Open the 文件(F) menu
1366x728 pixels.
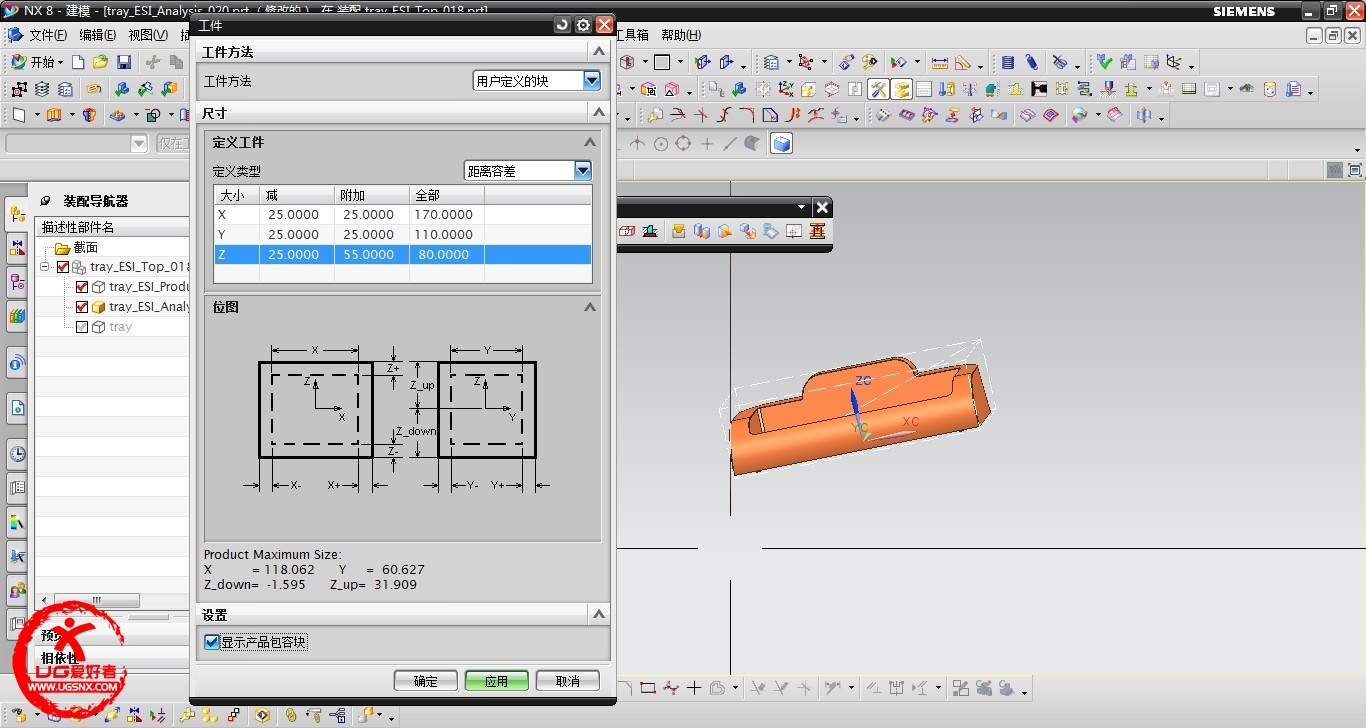pyautogui.click(x=47, y=35)
